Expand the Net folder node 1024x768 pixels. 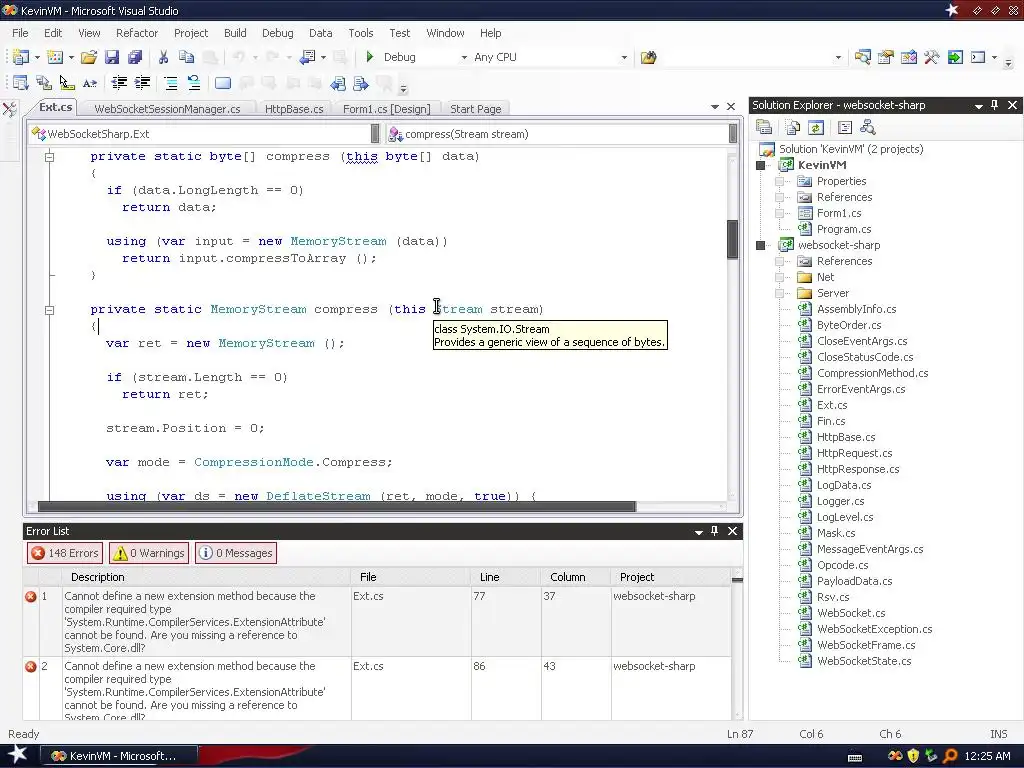tap(780, 278)
